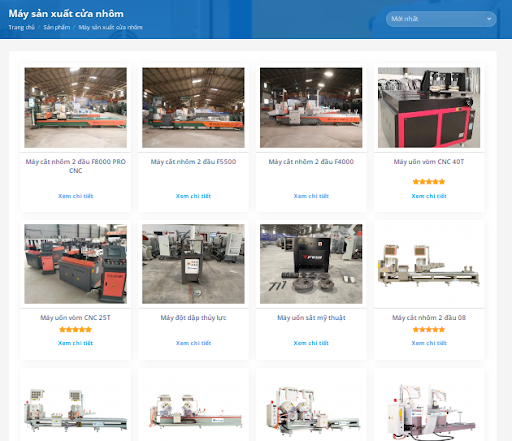Open the 'Mới nhất' sort dropdown

441,19
